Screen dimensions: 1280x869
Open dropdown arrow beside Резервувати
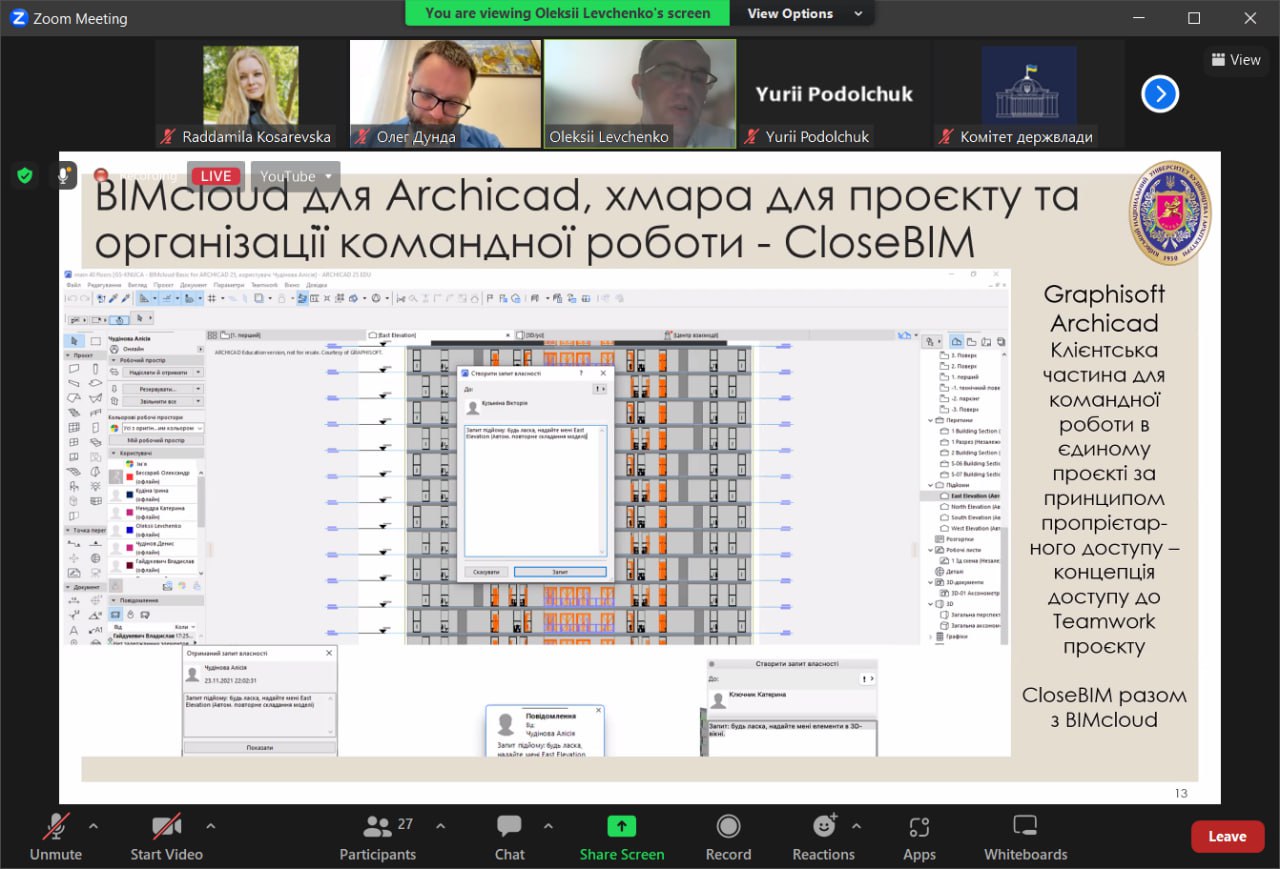[198, 389]
